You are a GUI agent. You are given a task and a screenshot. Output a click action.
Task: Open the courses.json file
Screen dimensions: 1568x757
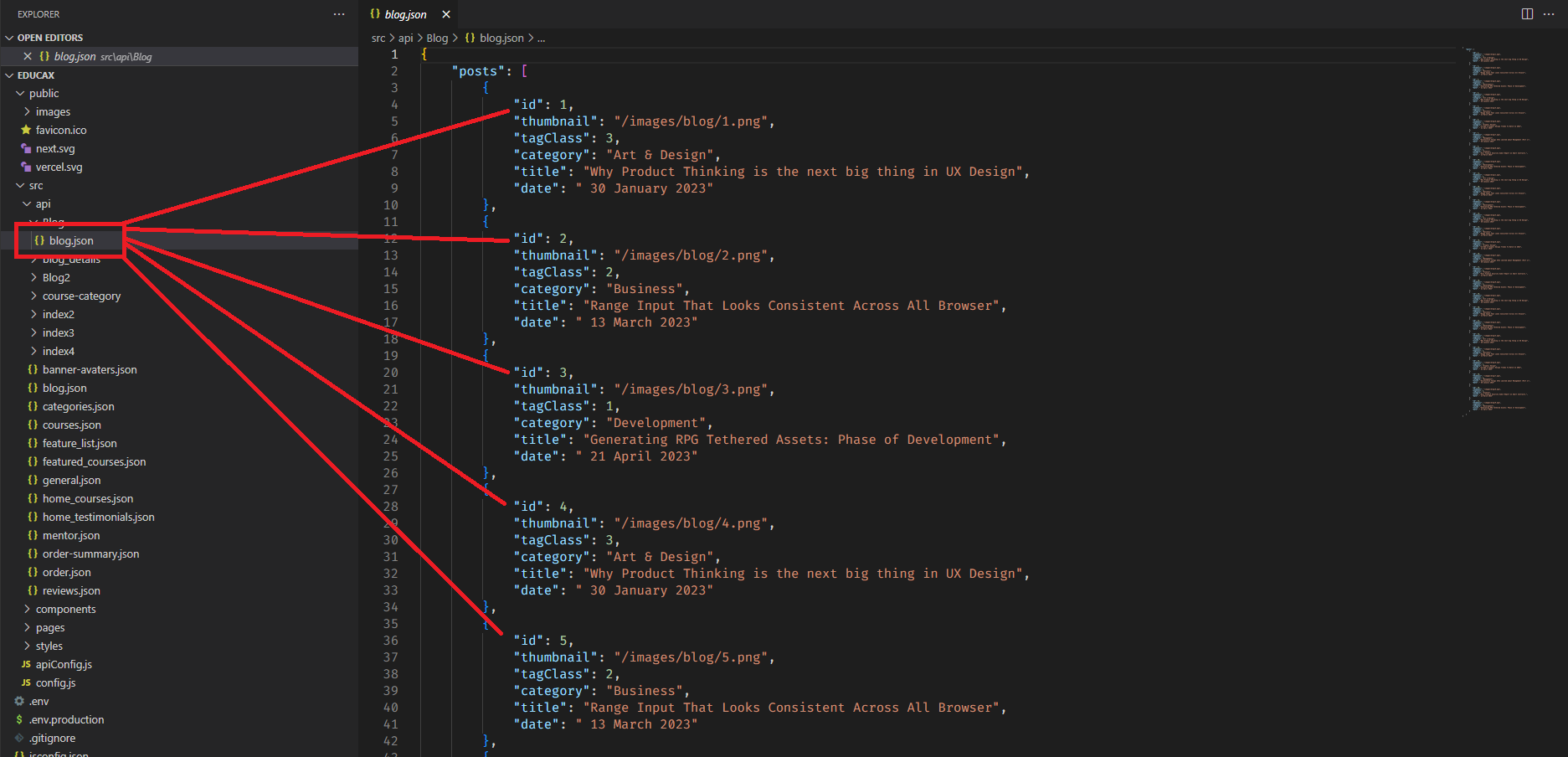coord(71,425)
